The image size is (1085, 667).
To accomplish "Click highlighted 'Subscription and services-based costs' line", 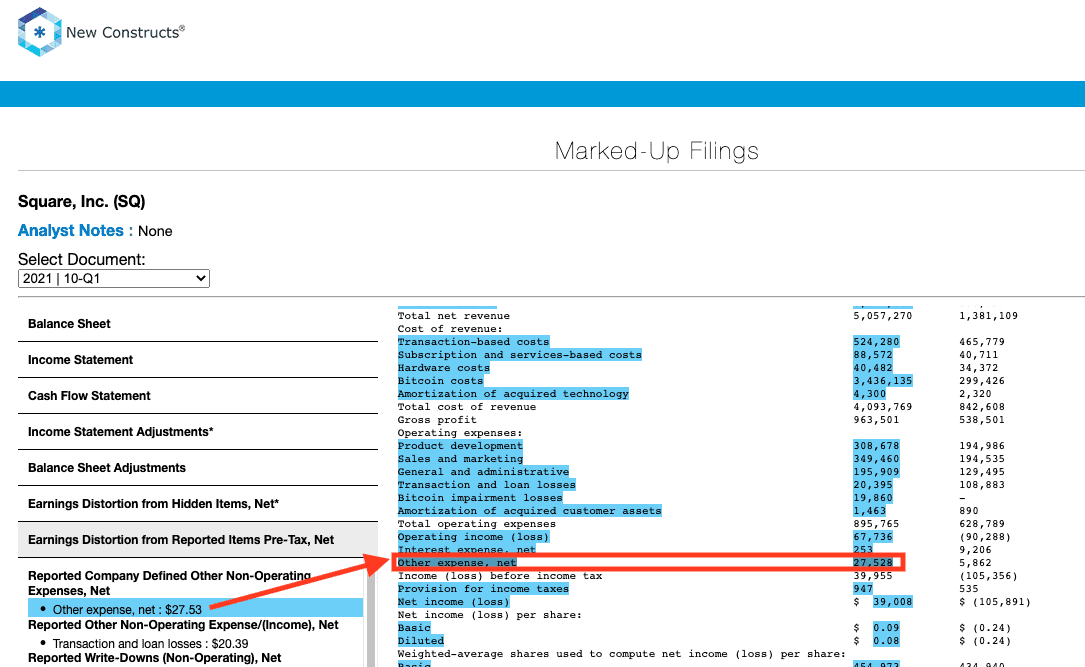I will [520, 355].
